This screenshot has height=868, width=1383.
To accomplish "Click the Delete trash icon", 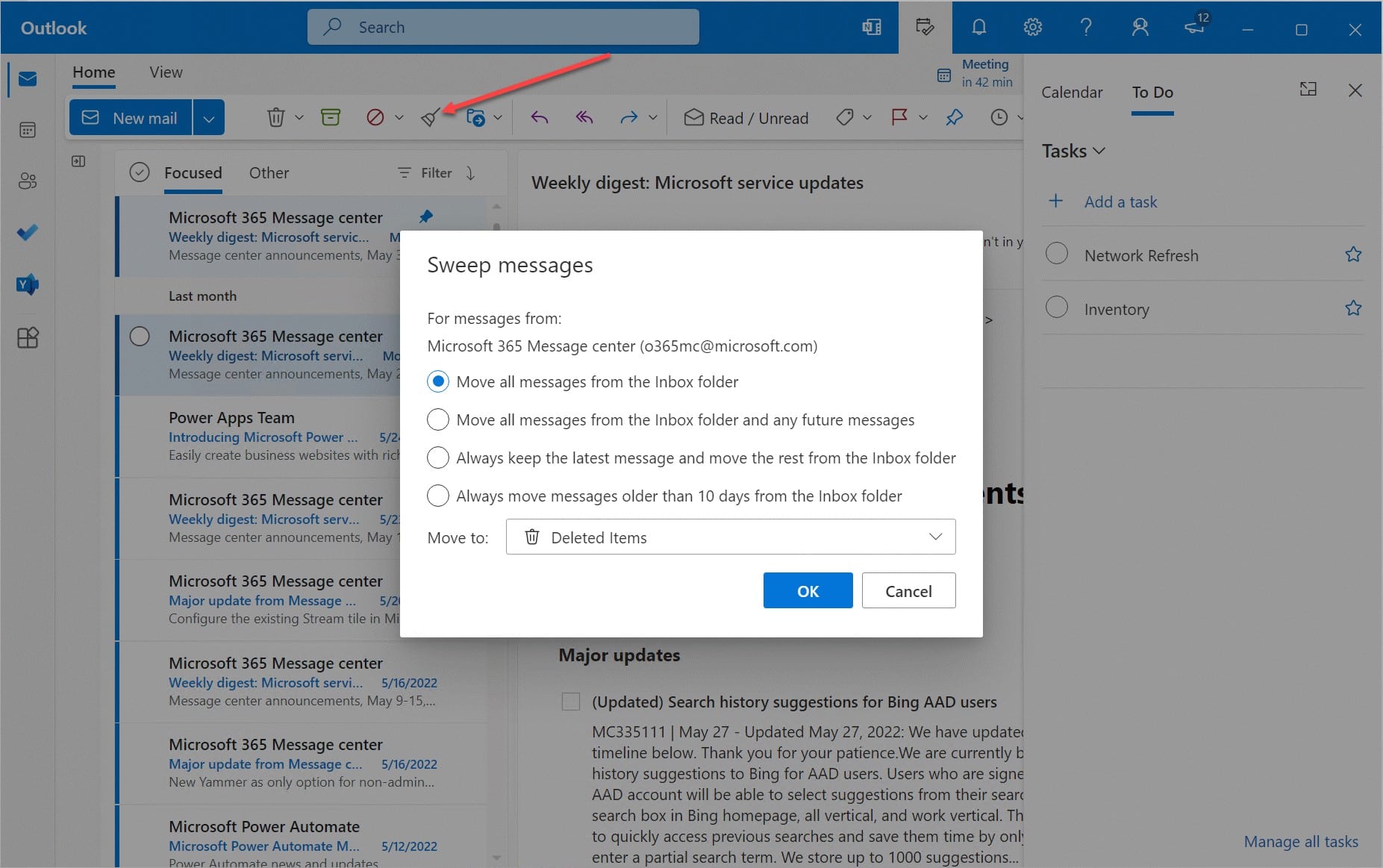I will (276, 118).
